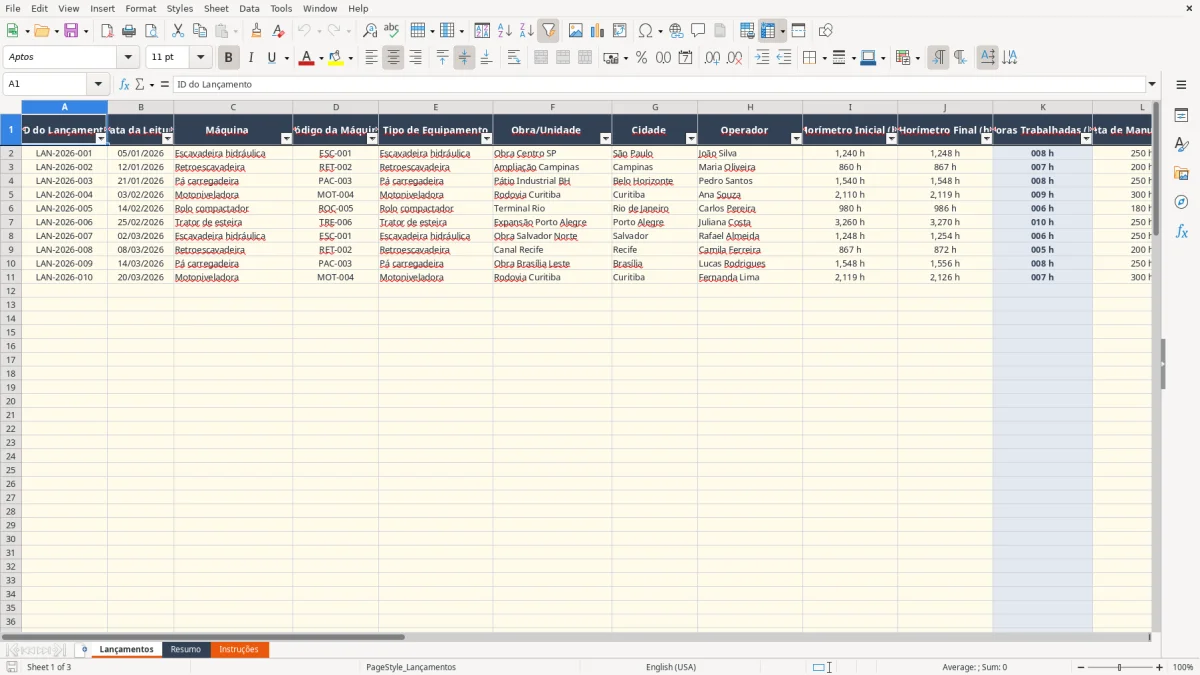Click Export as PDF icon
Image resolution: width=1200 pixels, height=675 pixels.
tap(107, 31)
